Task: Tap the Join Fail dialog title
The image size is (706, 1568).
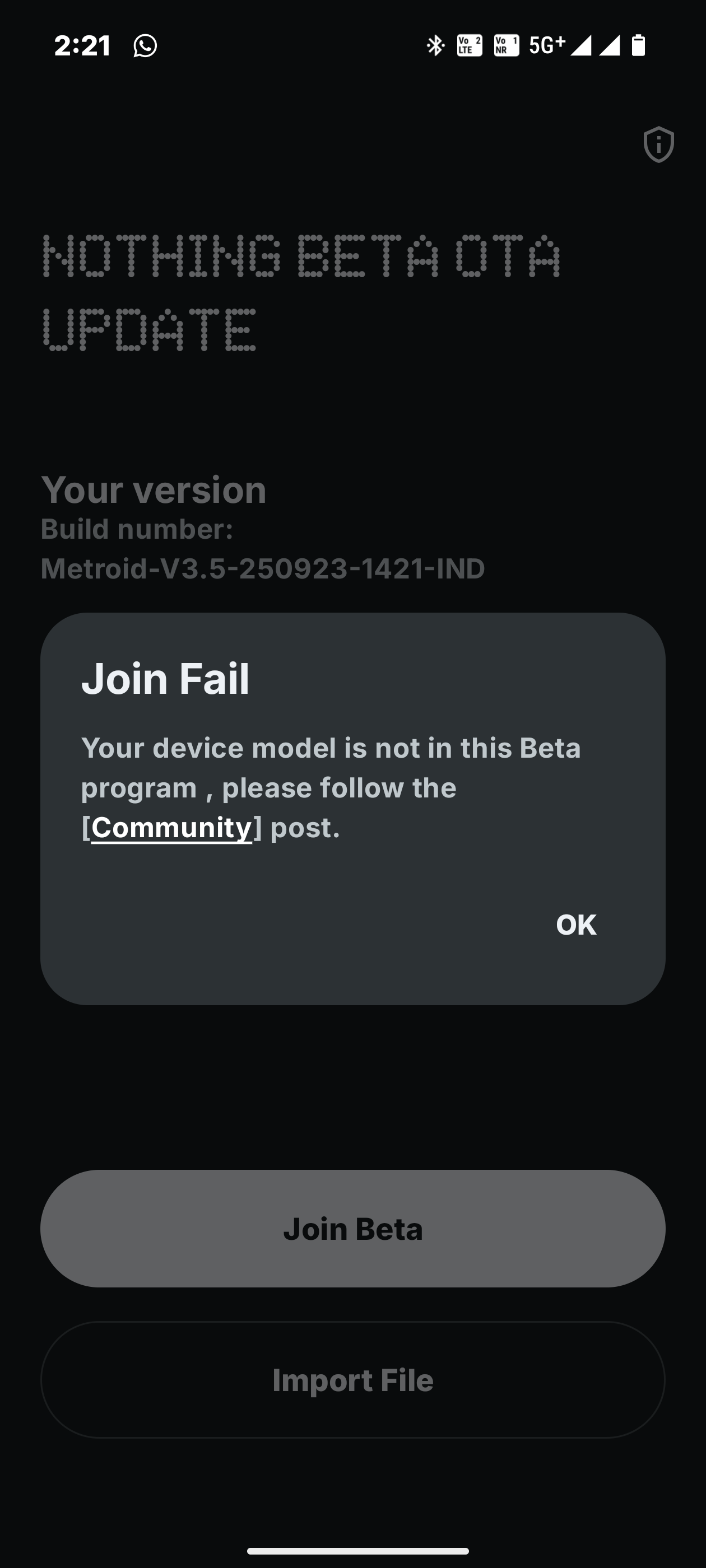Action: 165,678
